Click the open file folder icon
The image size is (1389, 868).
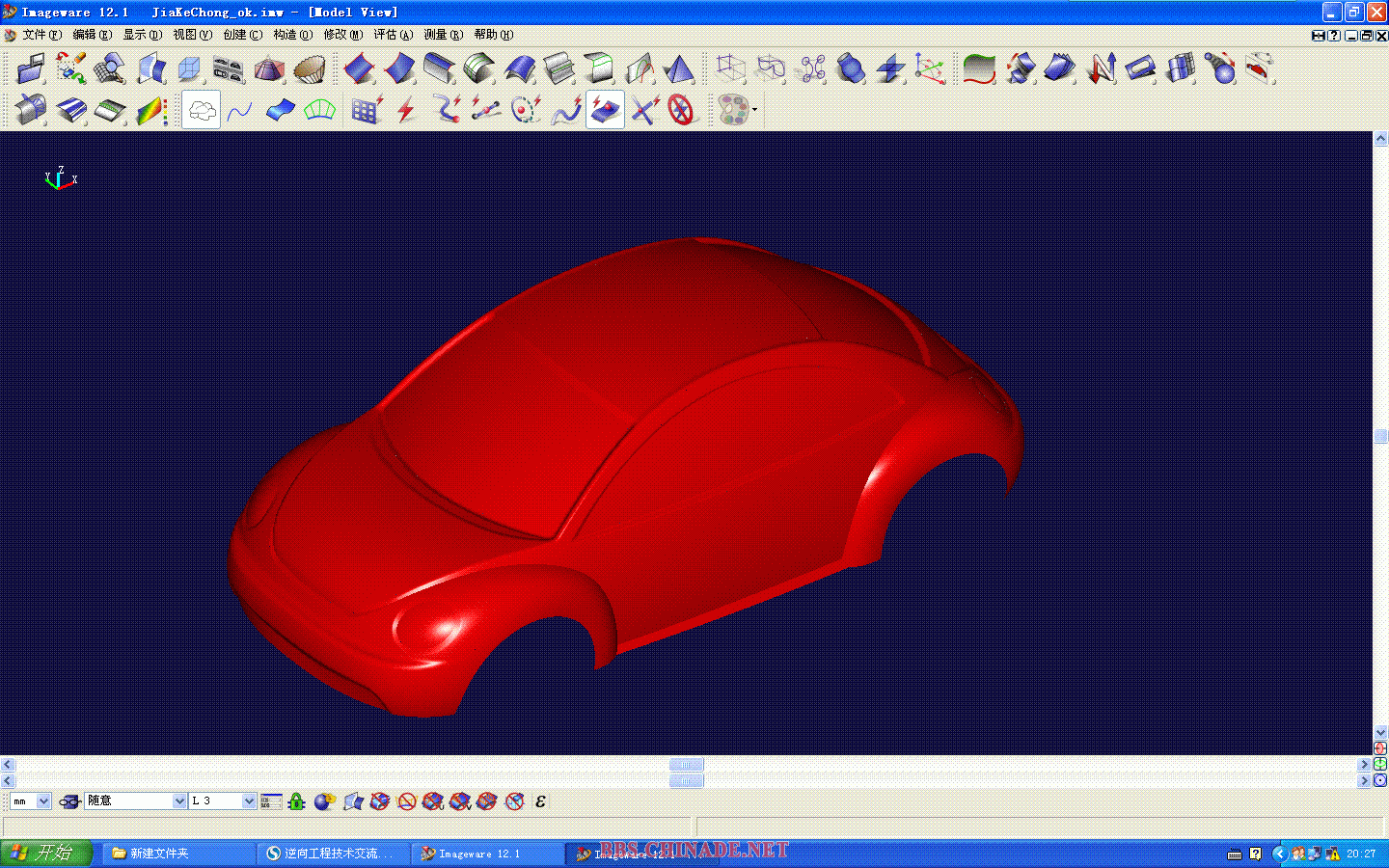click(30, 69)
